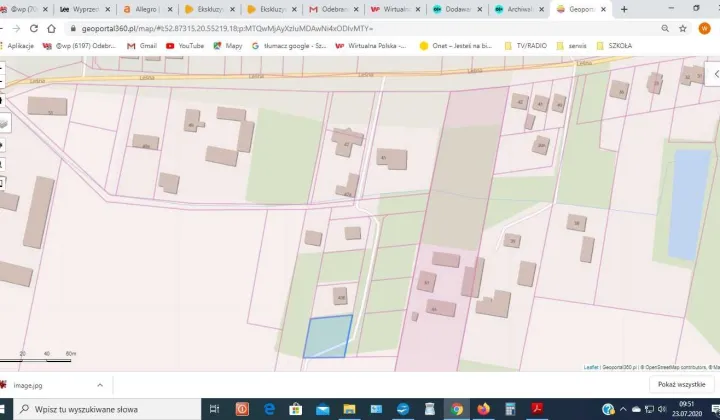Bookmark this page with star icon

click(x=683, y=29)
